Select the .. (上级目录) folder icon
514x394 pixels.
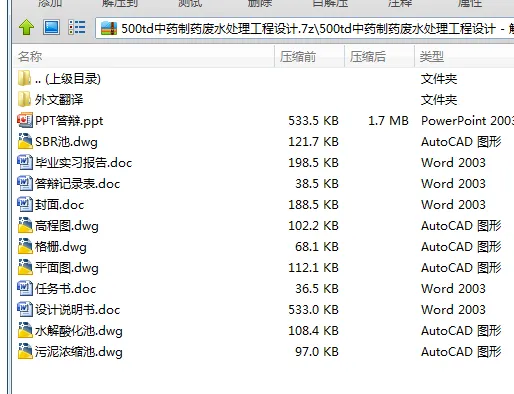tap(25, 79)
